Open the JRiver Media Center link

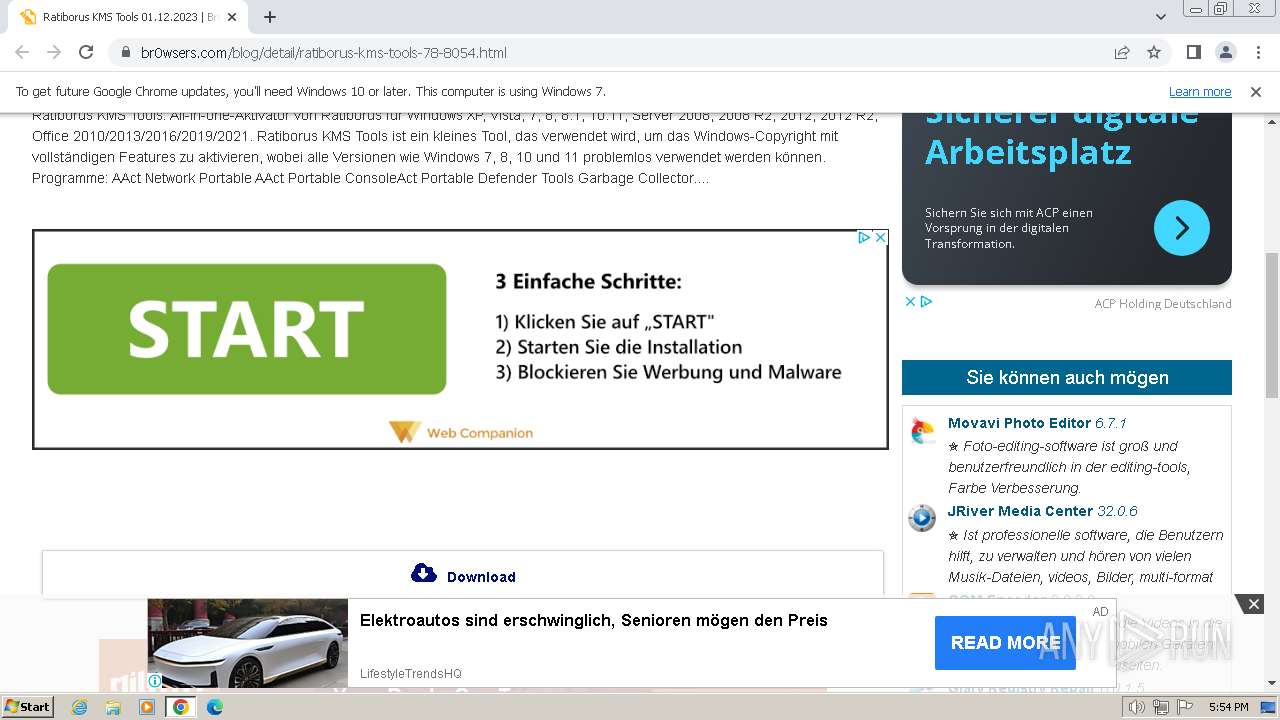click(x=1020, y=511)
